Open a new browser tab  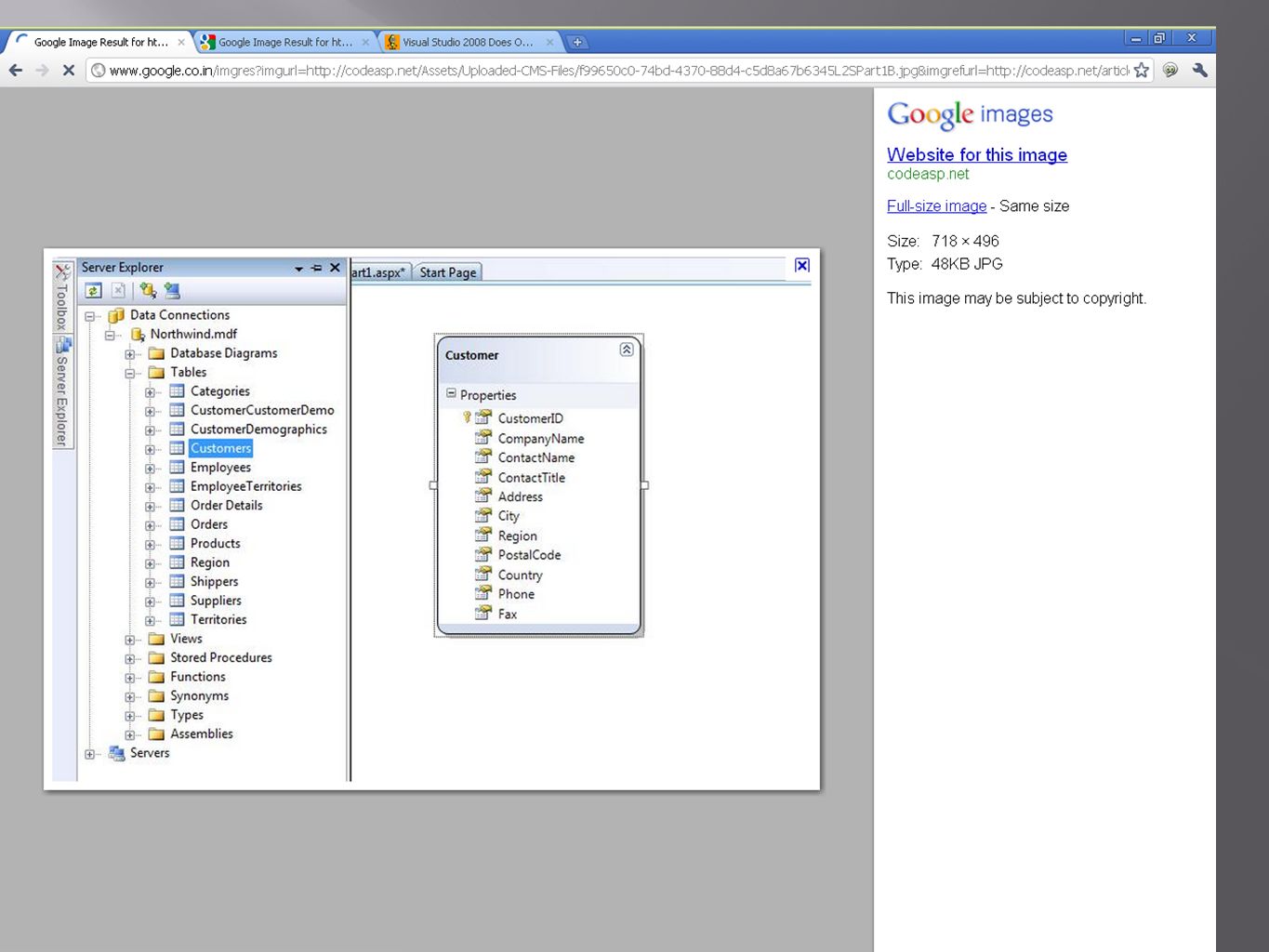coord(577,42)
